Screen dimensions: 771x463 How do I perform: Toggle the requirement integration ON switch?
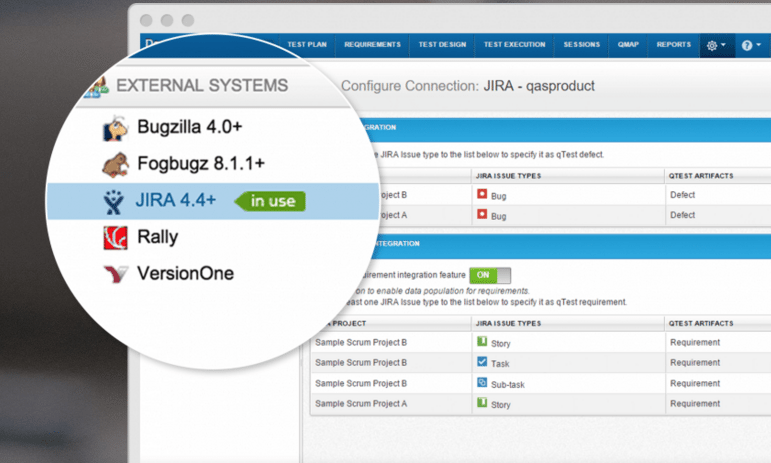[490, 275]
